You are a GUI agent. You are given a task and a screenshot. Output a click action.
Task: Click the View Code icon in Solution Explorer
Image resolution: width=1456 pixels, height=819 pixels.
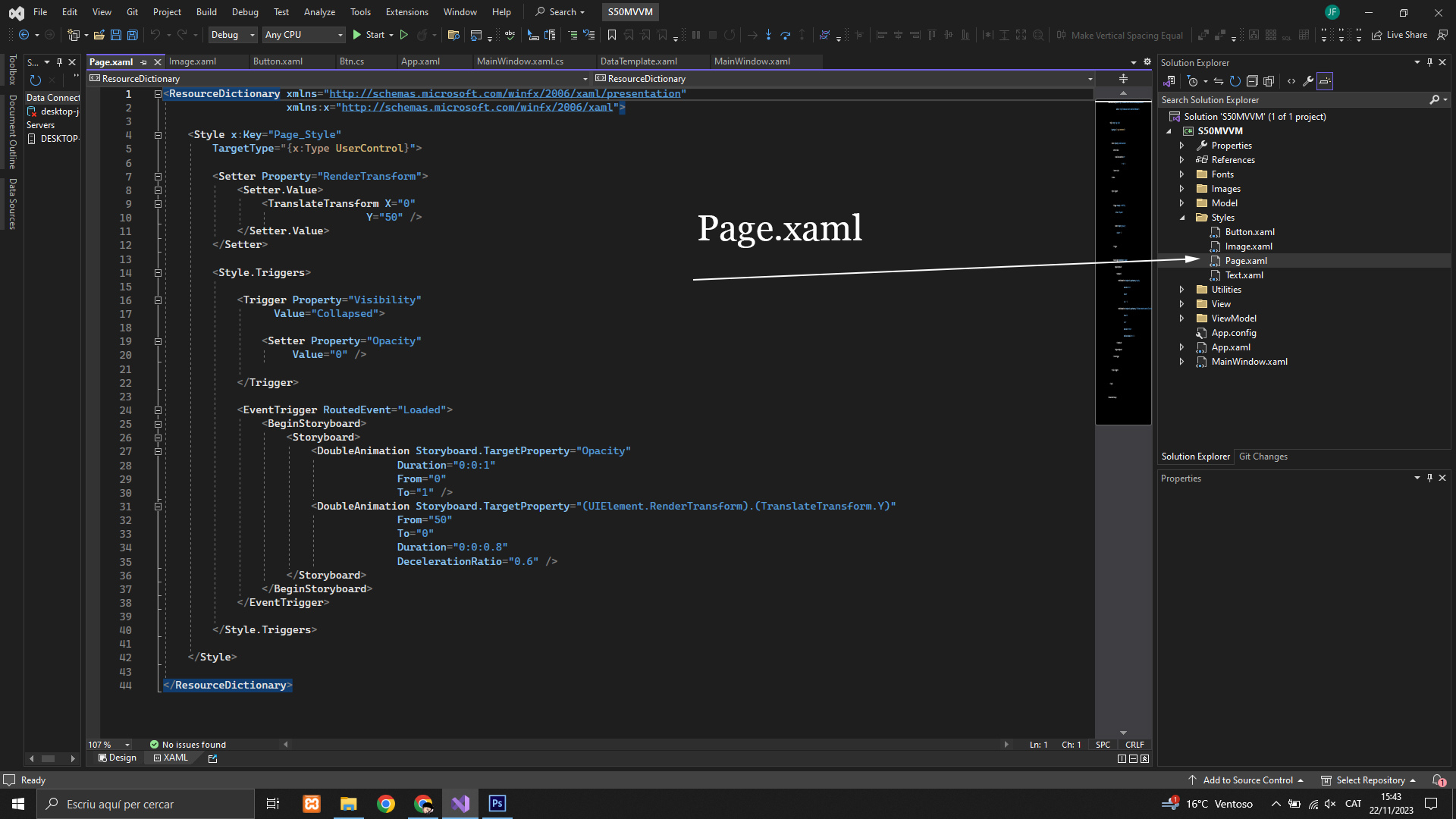[1291, 81]
